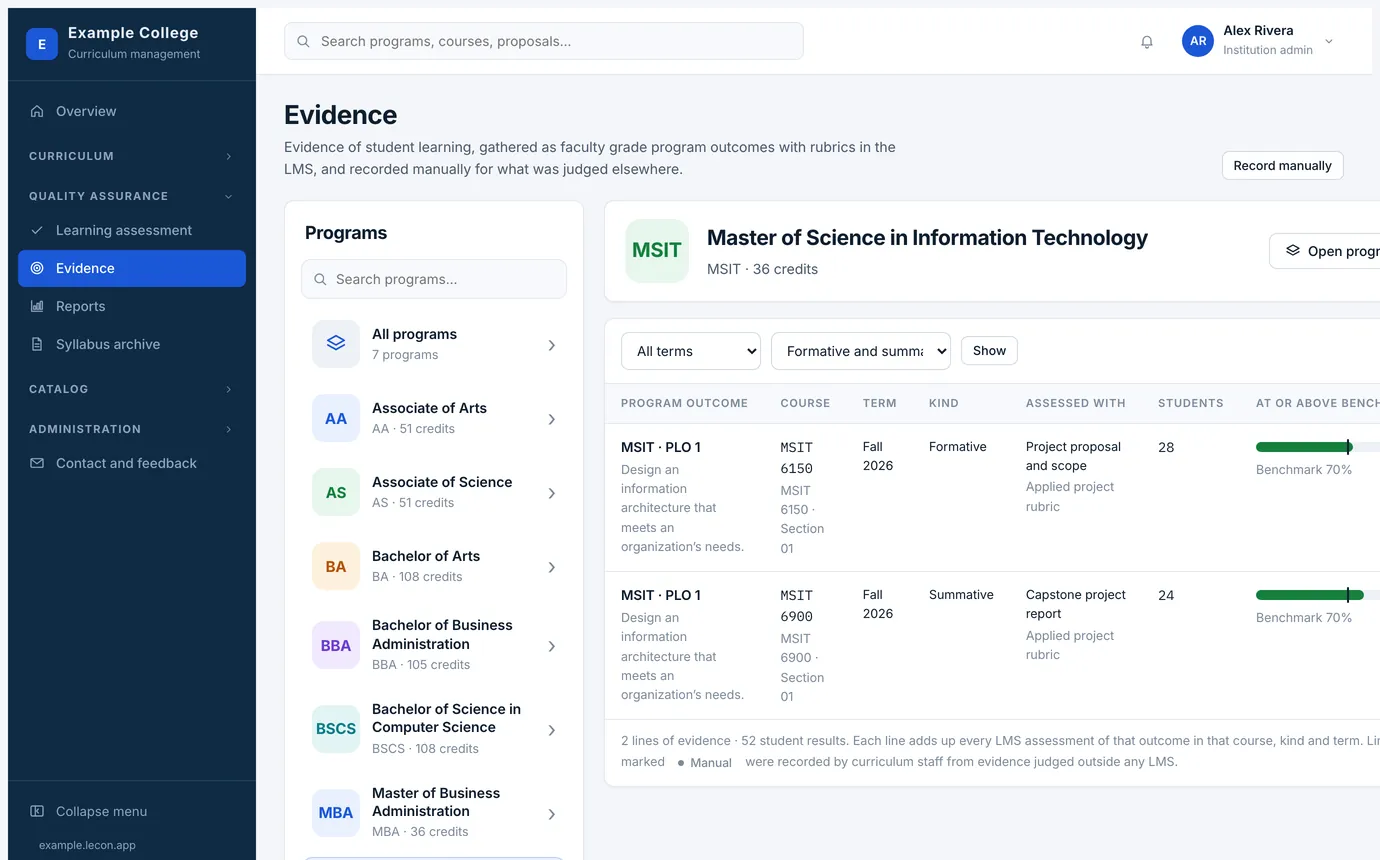Click the benchmark progress bar for MSIT 6150
This screenshot has width=1380, height=860.
tap(1318, 447)
